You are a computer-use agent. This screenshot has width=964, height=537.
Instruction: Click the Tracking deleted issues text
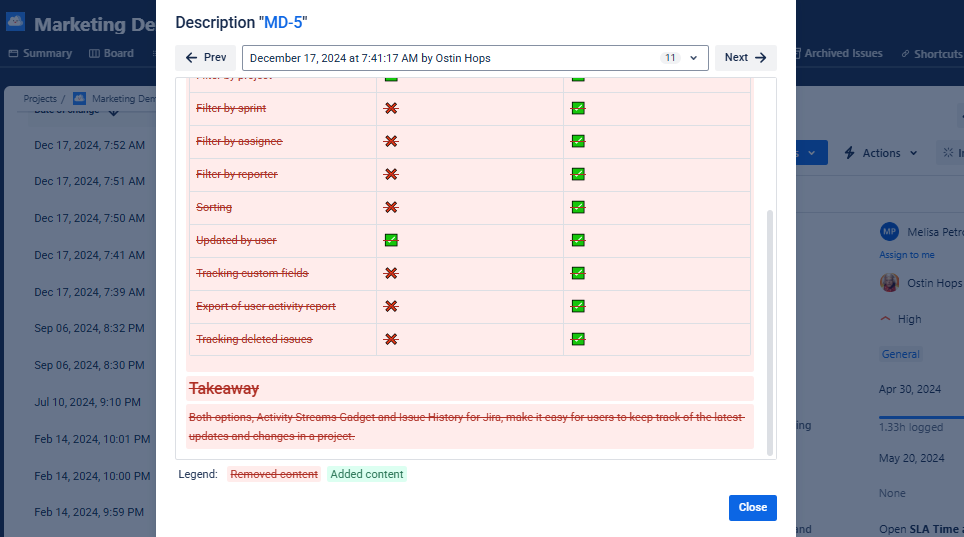tap(254, 339)
